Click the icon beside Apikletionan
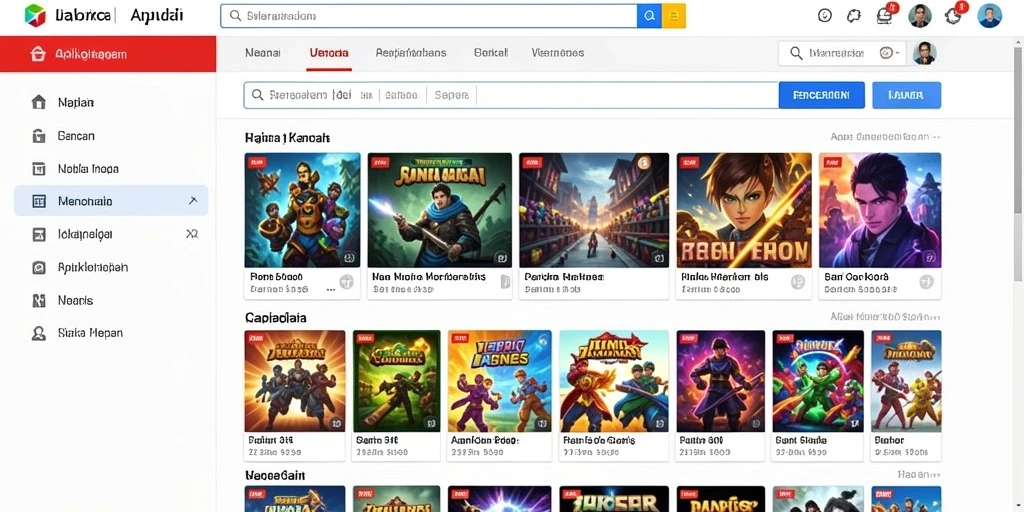Screen dimensions: 1024x512 39,267
